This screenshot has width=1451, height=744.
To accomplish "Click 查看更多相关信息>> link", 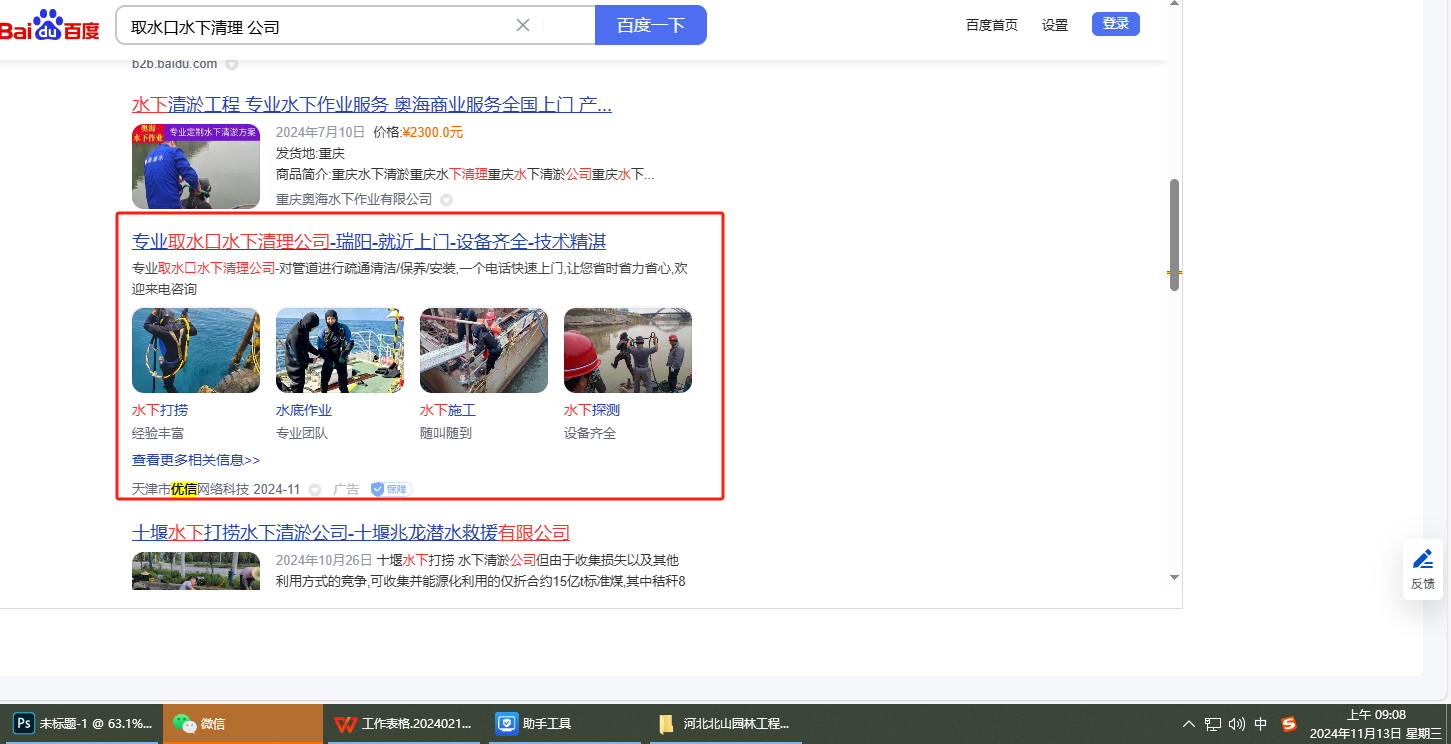I will [x=196, y=460].
